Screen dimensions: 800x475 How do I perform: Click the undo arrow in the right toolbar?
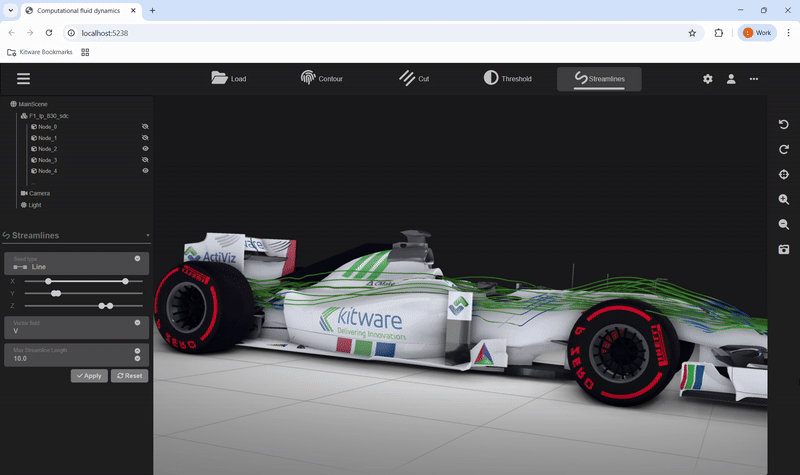(x=784, y=125)
